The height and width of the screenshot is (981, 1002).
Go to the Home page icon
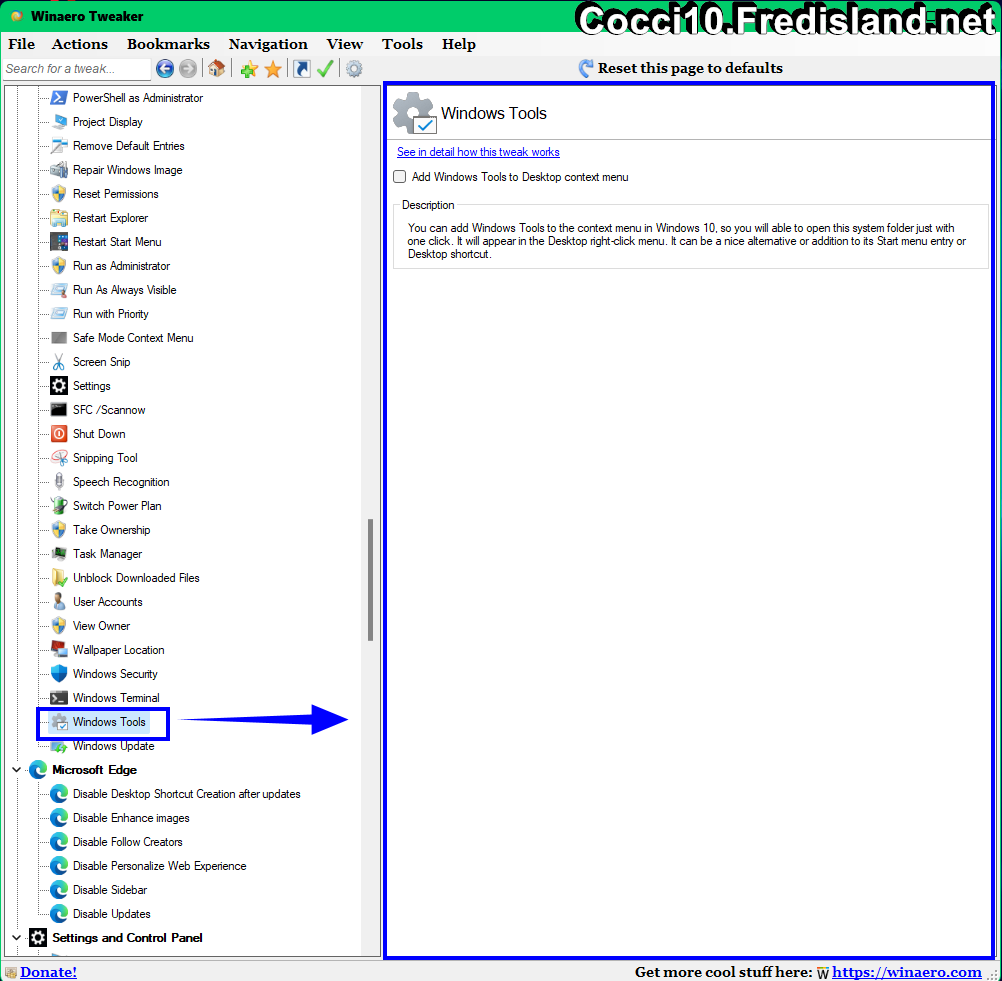217,68
